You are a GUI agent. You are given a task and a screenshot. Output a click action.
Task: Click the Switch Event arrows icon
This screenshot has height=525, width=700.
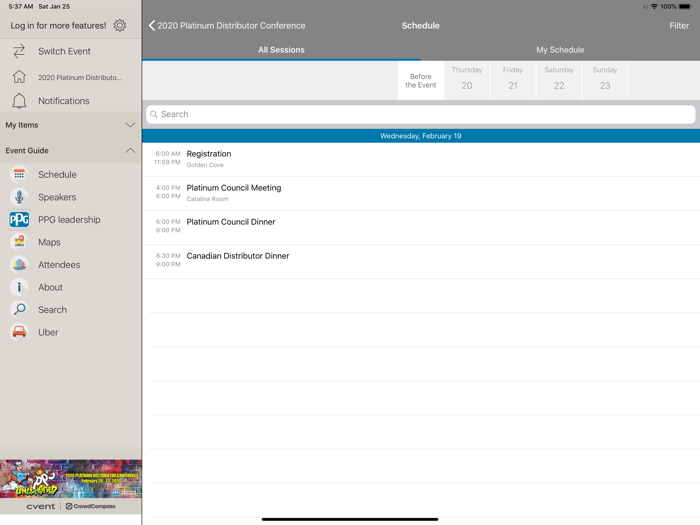tap(19, 51)
